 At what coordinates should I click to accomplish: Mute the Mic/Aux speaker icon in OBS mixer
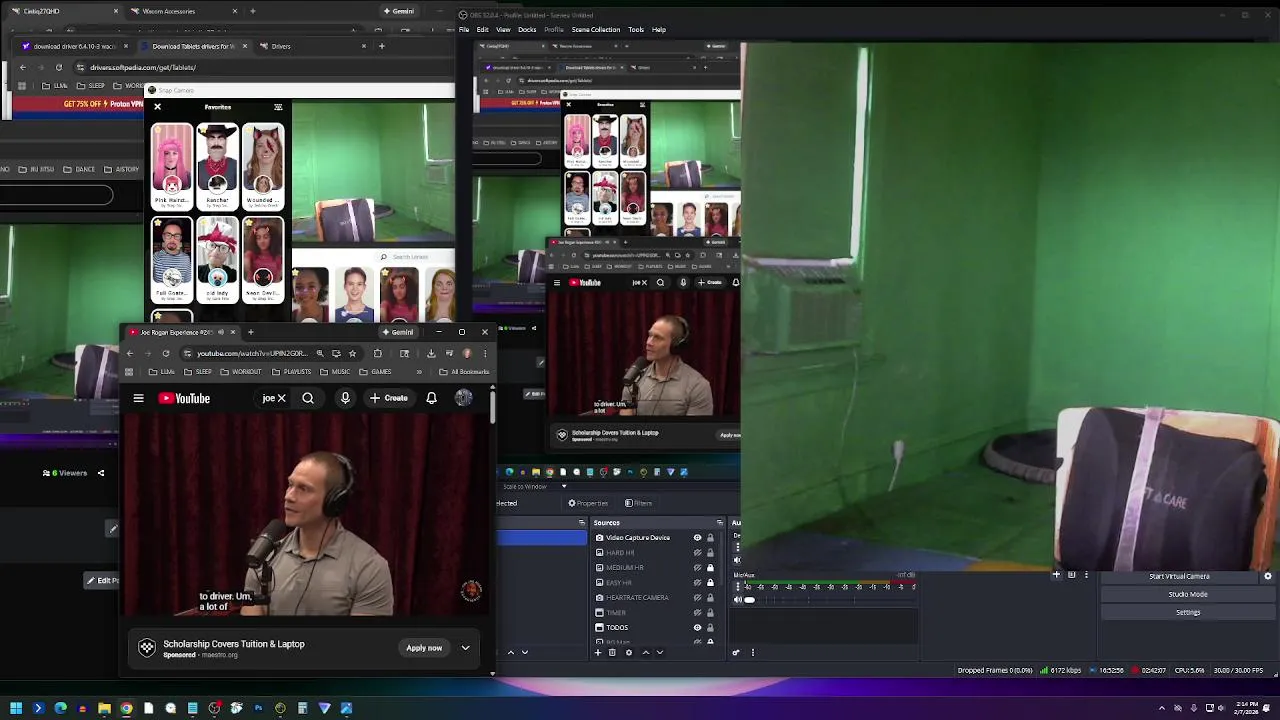coord(738,600)
